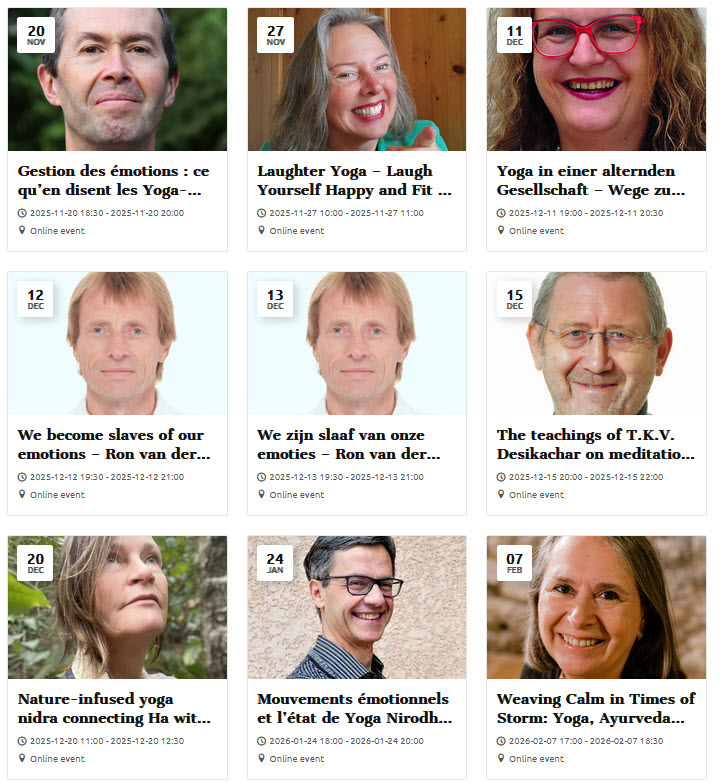Click the 20 DEC event speaker photo
720x782 pixels.
(x=117, y=607)
